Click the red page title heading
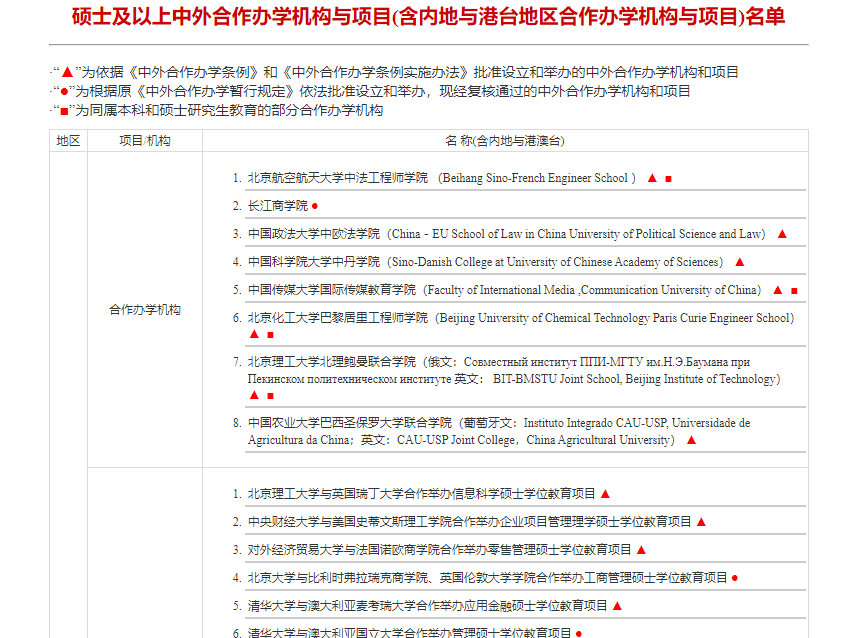Viewport: 843px width, 638px height. point(428,17)
